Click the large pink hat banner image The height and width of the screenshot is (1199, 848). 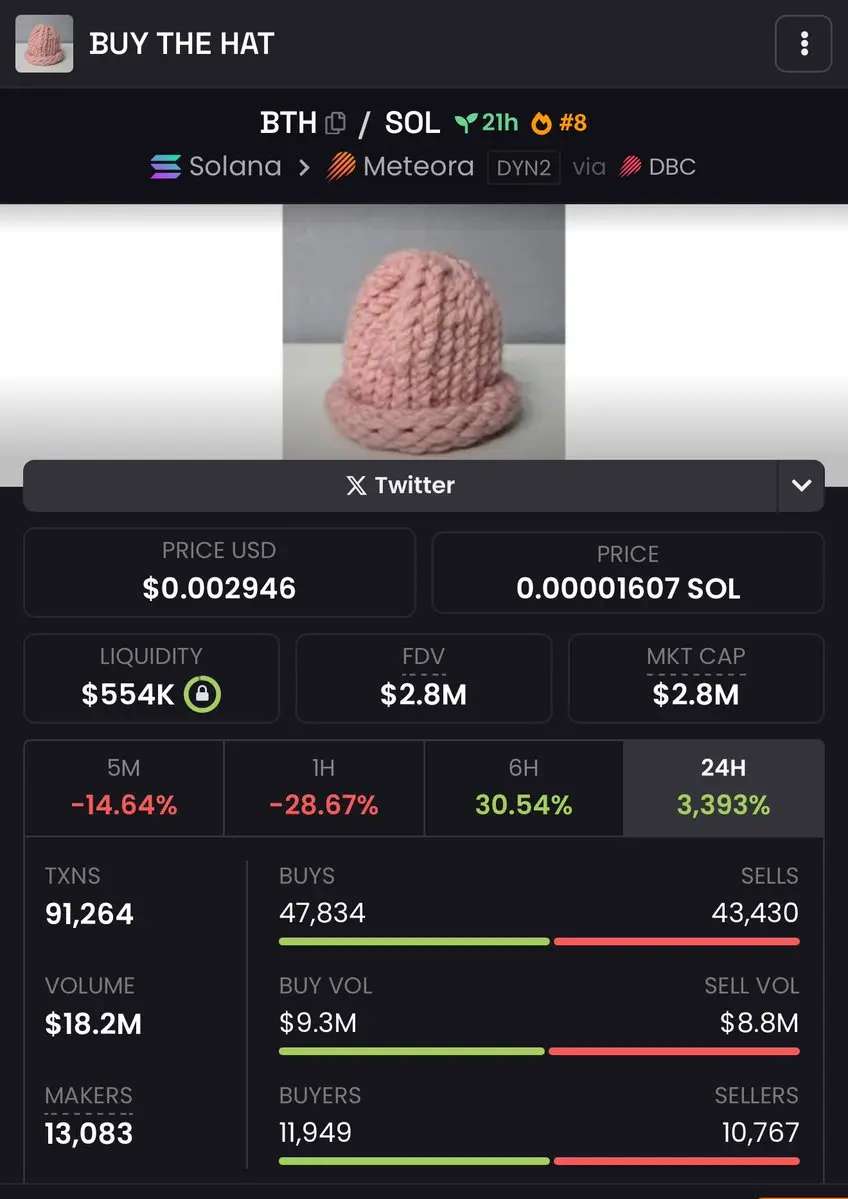coord(424,331)
